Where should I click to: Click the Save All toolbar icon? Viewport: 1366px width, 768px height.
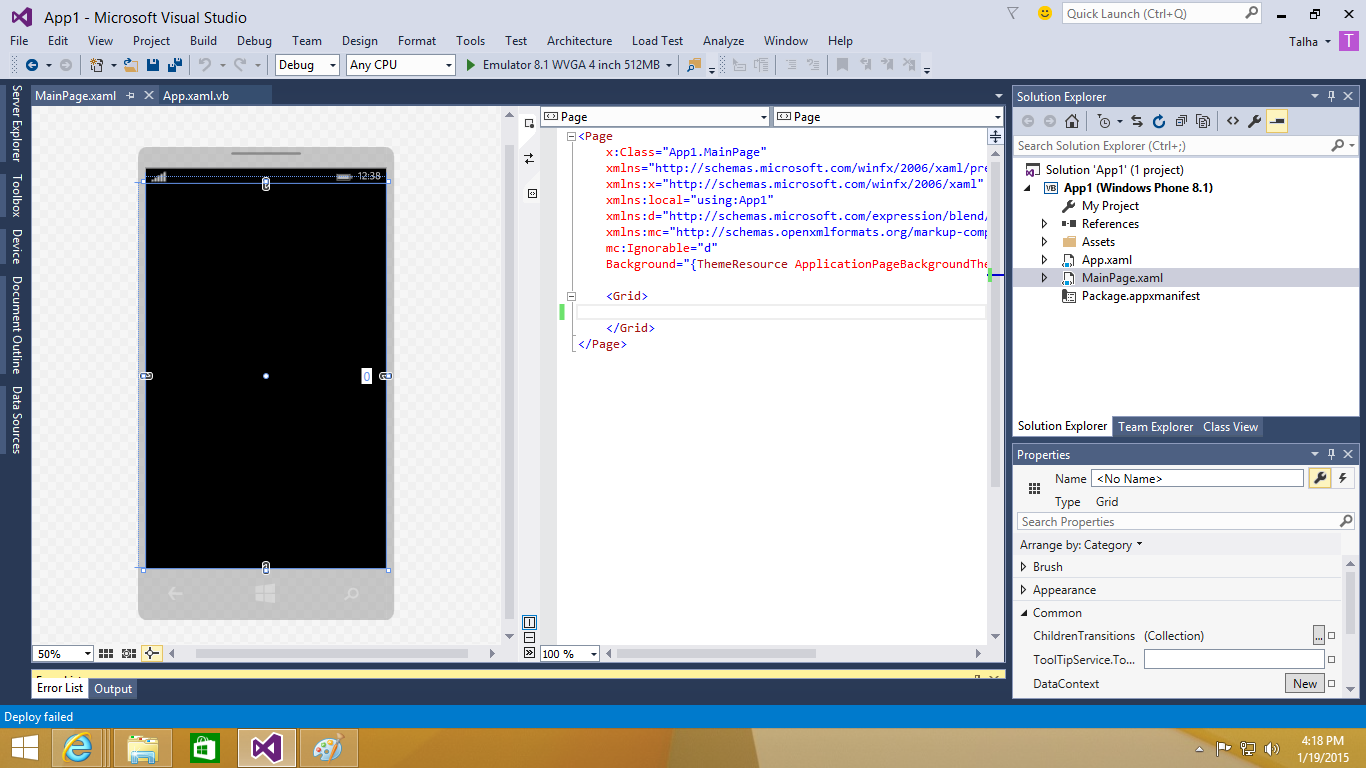(x=174, y=65)
